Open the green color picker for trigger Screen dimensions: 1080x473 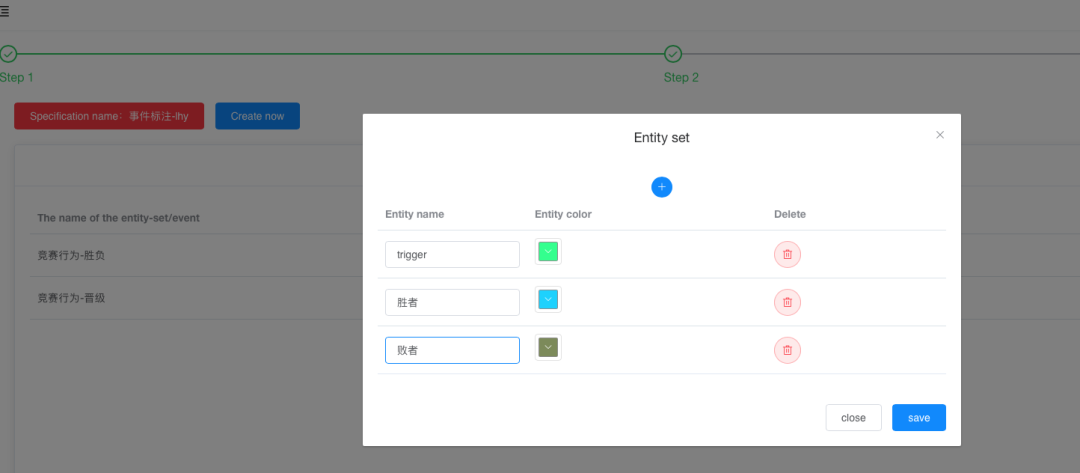click(x=548, y=251)
